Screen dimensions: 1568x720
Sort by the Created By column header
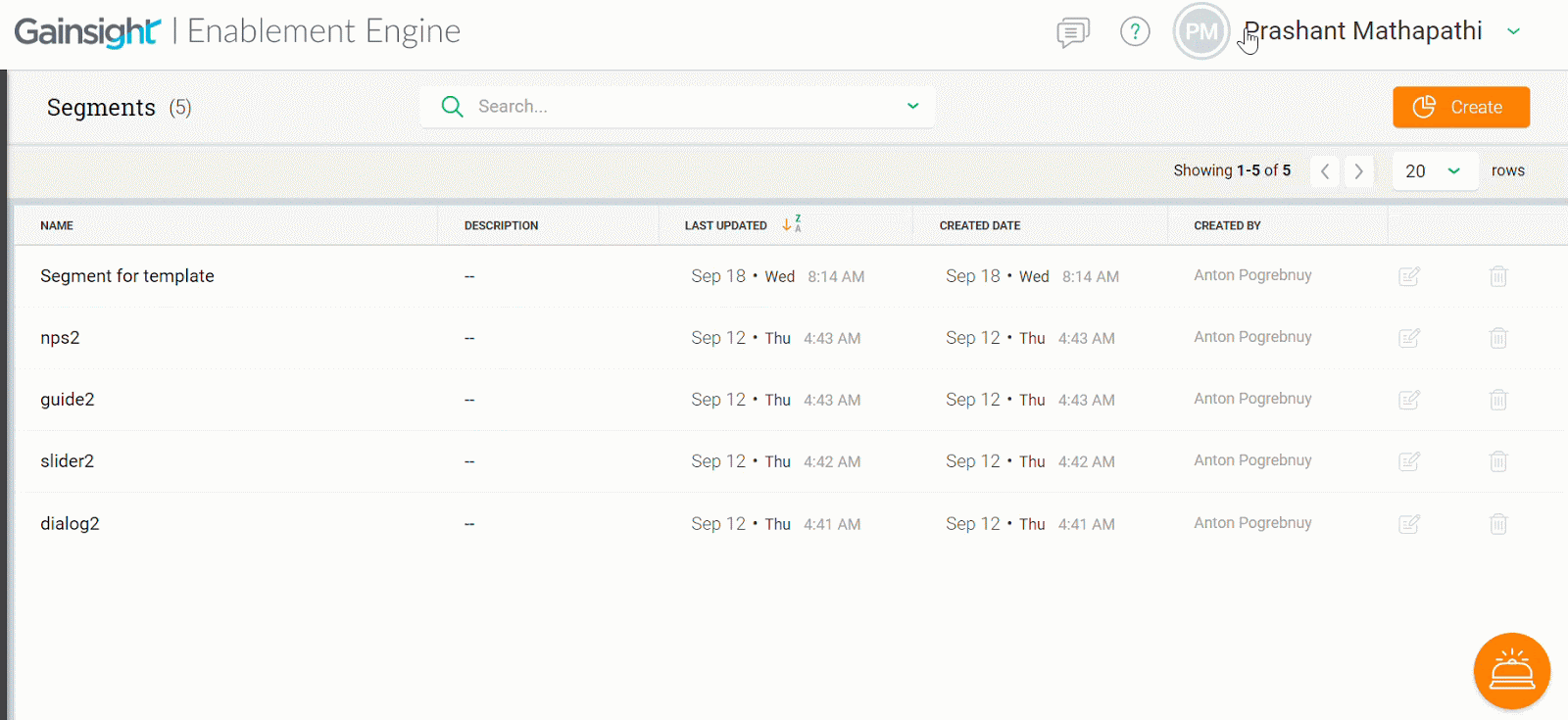point(1227,225)
